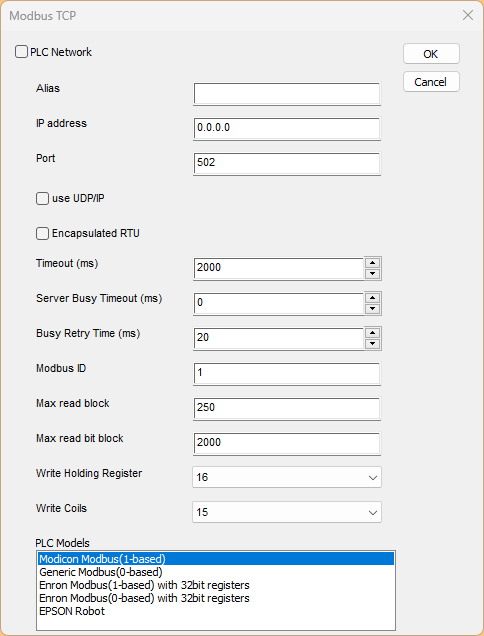Increase Timeout value with up arrow
This screenshot has width=484, height=636.
coord(372,262)
